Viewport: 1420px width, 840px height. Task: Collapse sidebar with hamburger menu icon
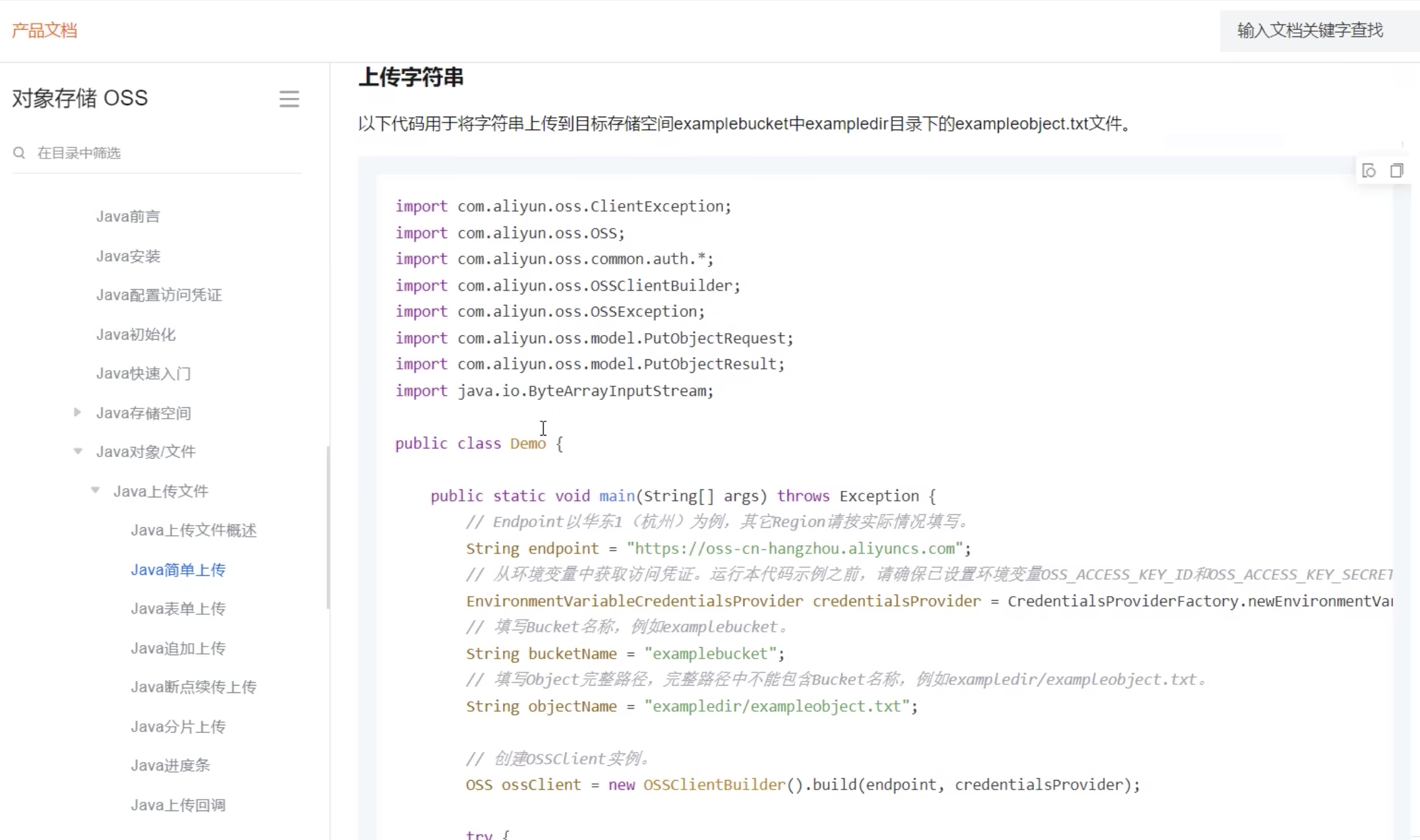pyautogui.click(x=289, y=99)
